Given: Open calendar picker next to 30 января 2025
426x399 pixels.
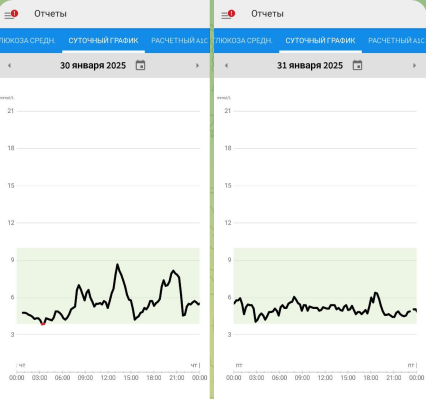Looking at the screenshot, I should (140, 65).
